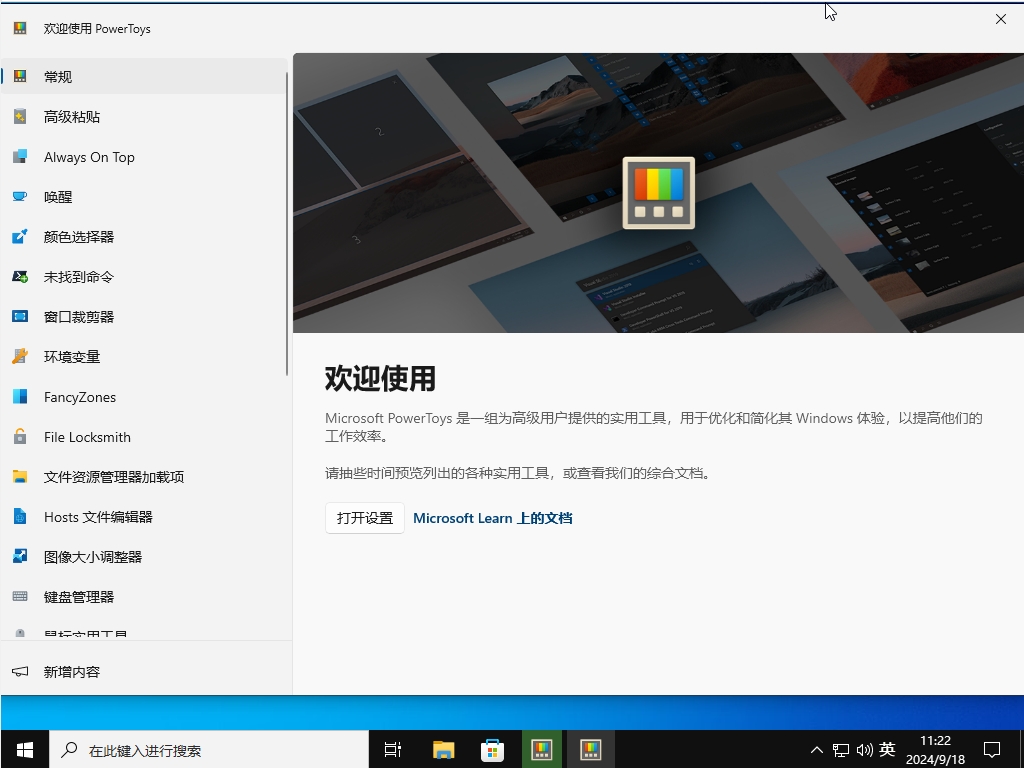1024x768 pixels.
Task: Click the PowerToys logo in banner
Action: pyautogui.click(x=658, y=193)
